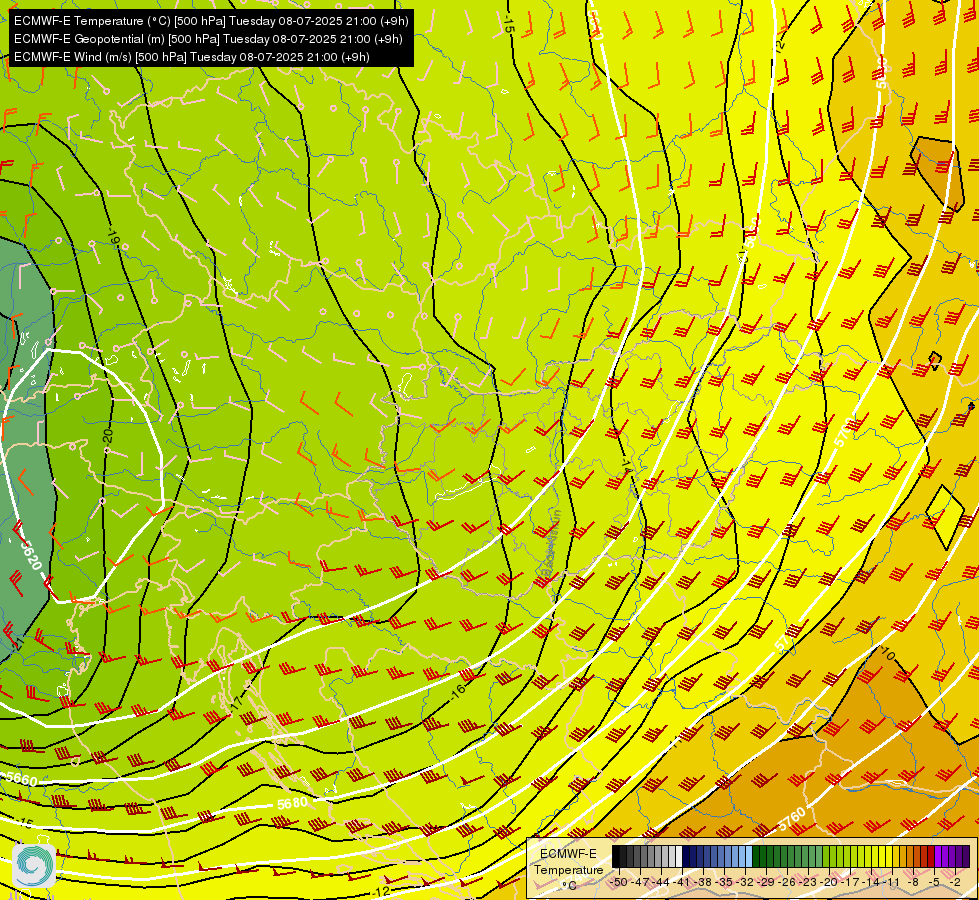Click the -35 legend scale value

click(724, 882)
